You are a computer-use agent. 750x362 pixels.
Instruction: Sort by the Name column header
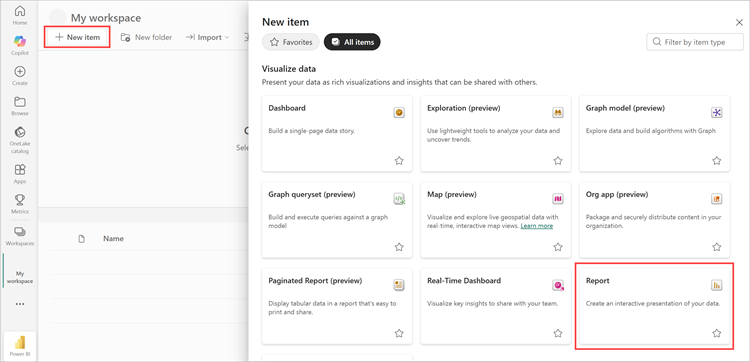(113, 239)
